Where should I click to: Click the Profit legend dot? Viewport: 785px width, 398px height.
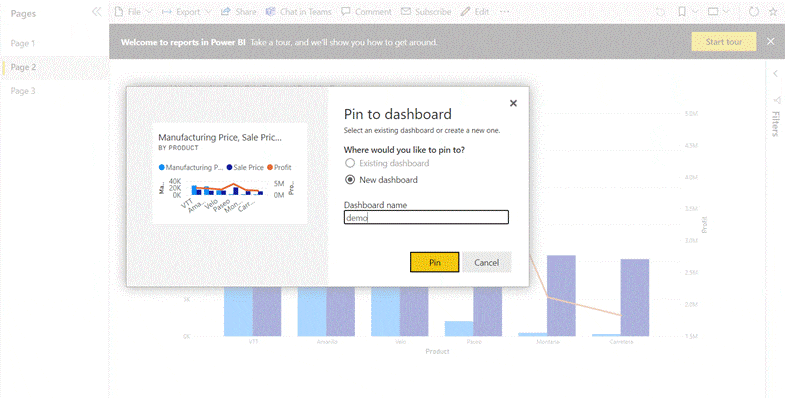[270, 168]
